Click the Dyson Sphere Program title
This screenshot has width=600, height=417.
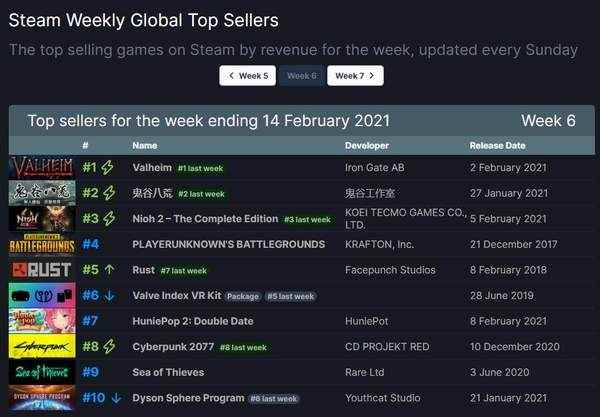pyautogui.click(x=187, y=398)
